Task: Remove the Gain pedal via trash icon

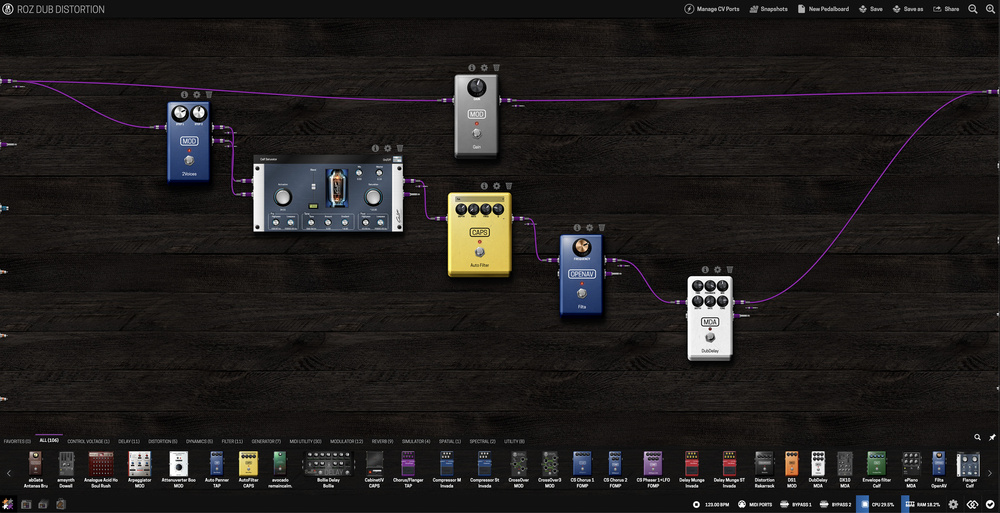Action: coord(496,67)
